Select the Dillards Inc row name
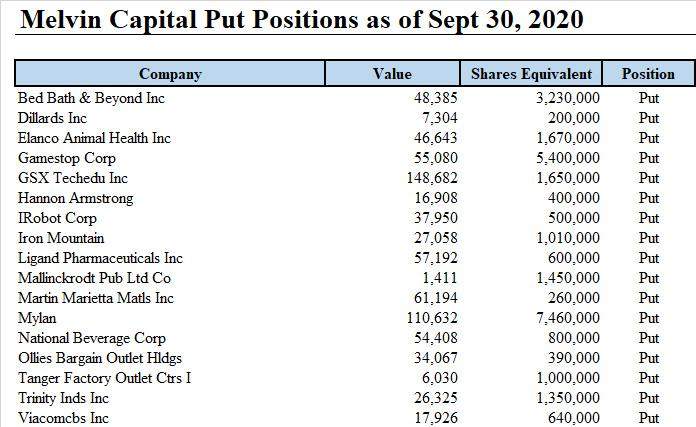 click(x=52, y=118)
